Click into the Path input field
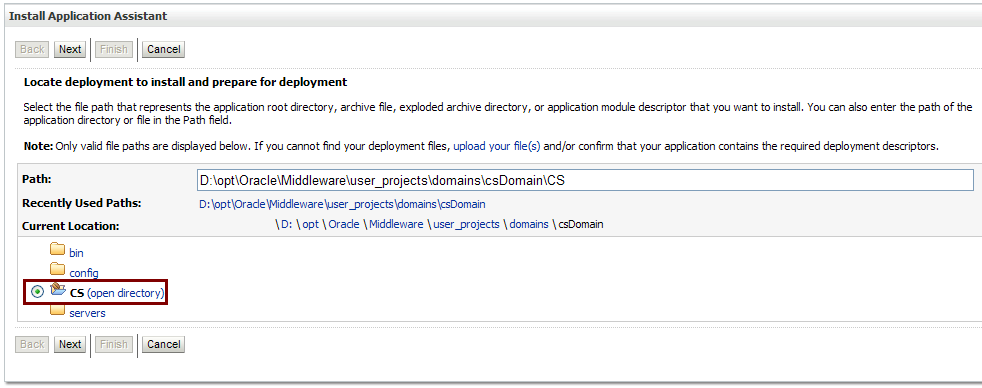This screenshot has width=982, height=388. click(585, 180)
